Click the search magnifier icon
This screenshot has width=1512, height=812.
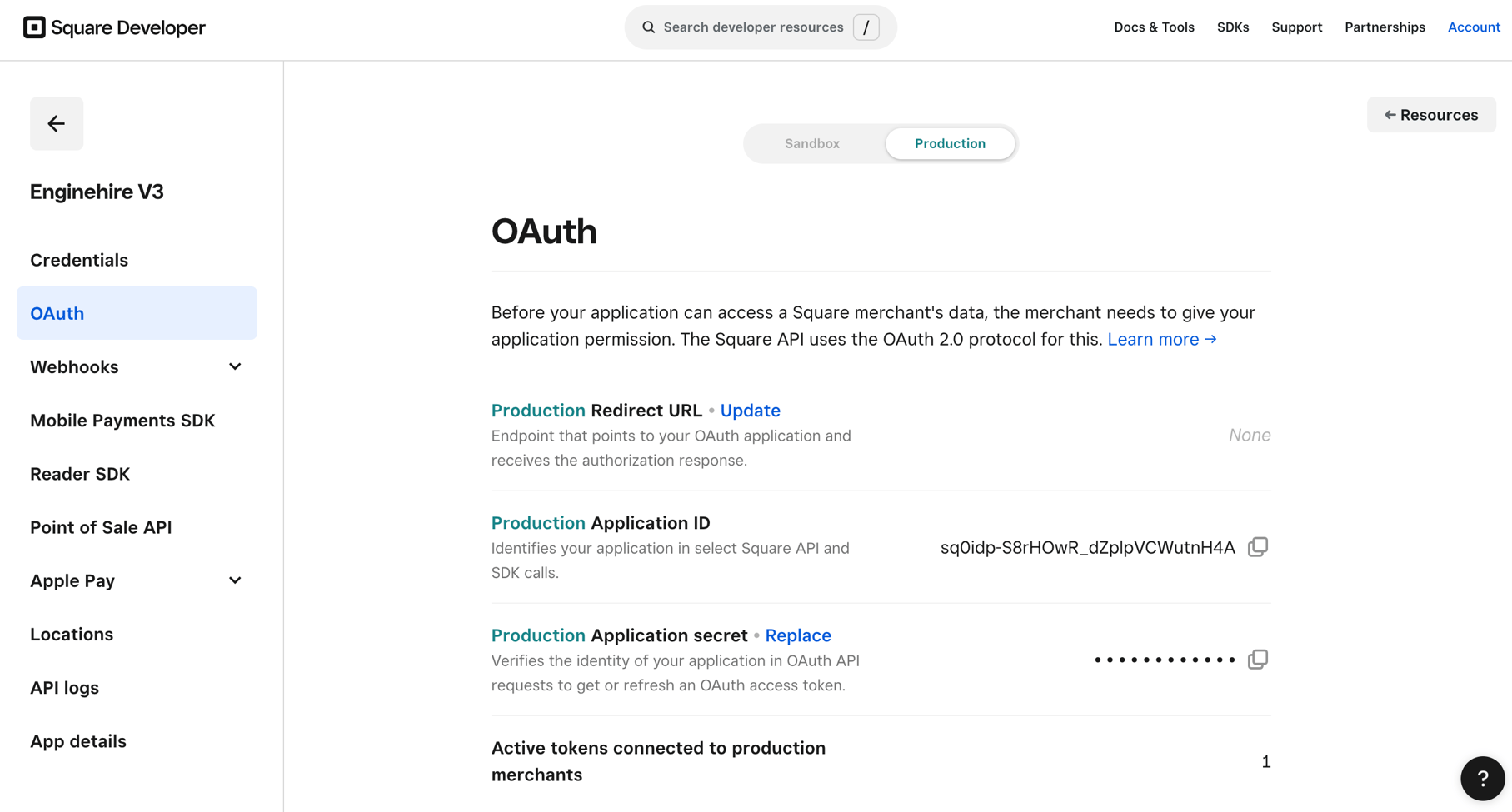[x=648, y=27]
